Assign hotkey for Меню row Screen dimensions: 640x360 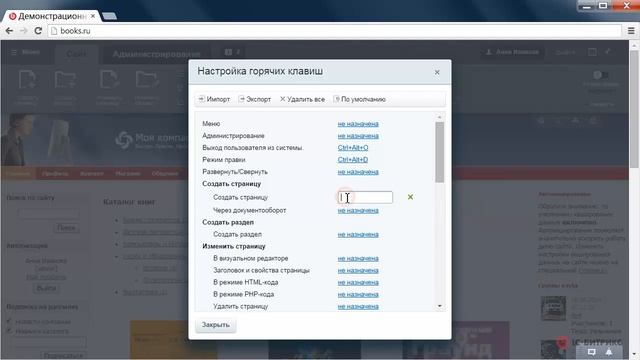click(x=358, y=124)
